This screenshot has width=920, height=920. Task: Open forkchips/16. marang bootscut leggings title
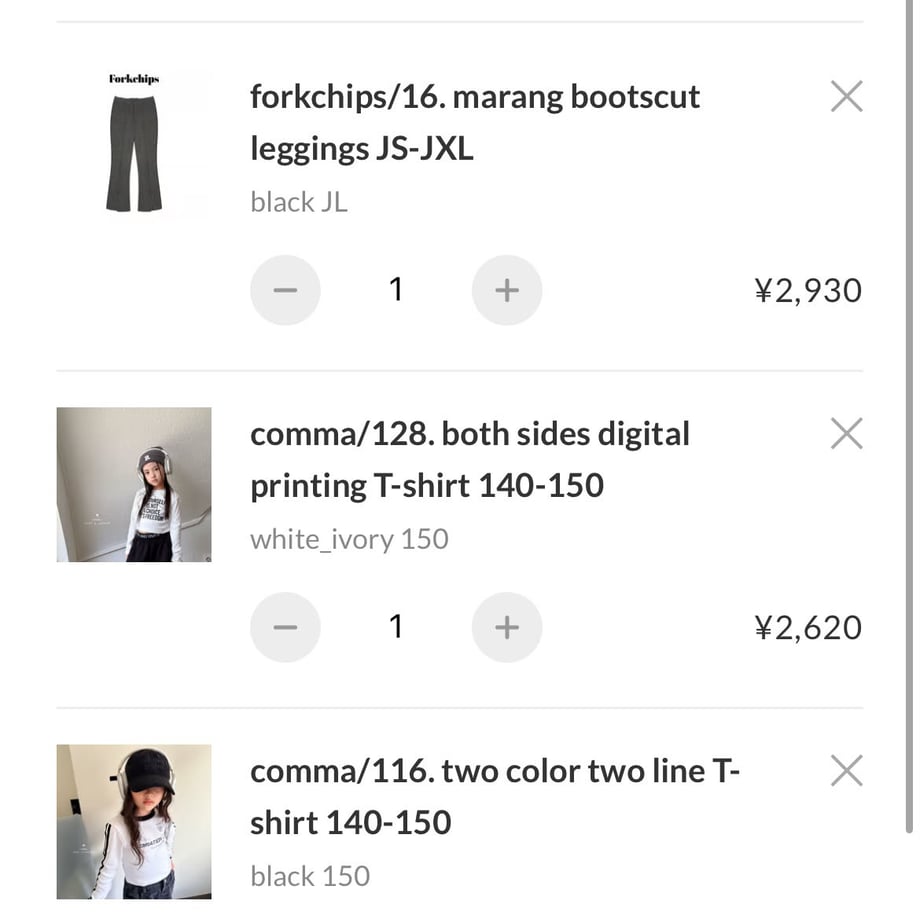[x=475, y=122]
